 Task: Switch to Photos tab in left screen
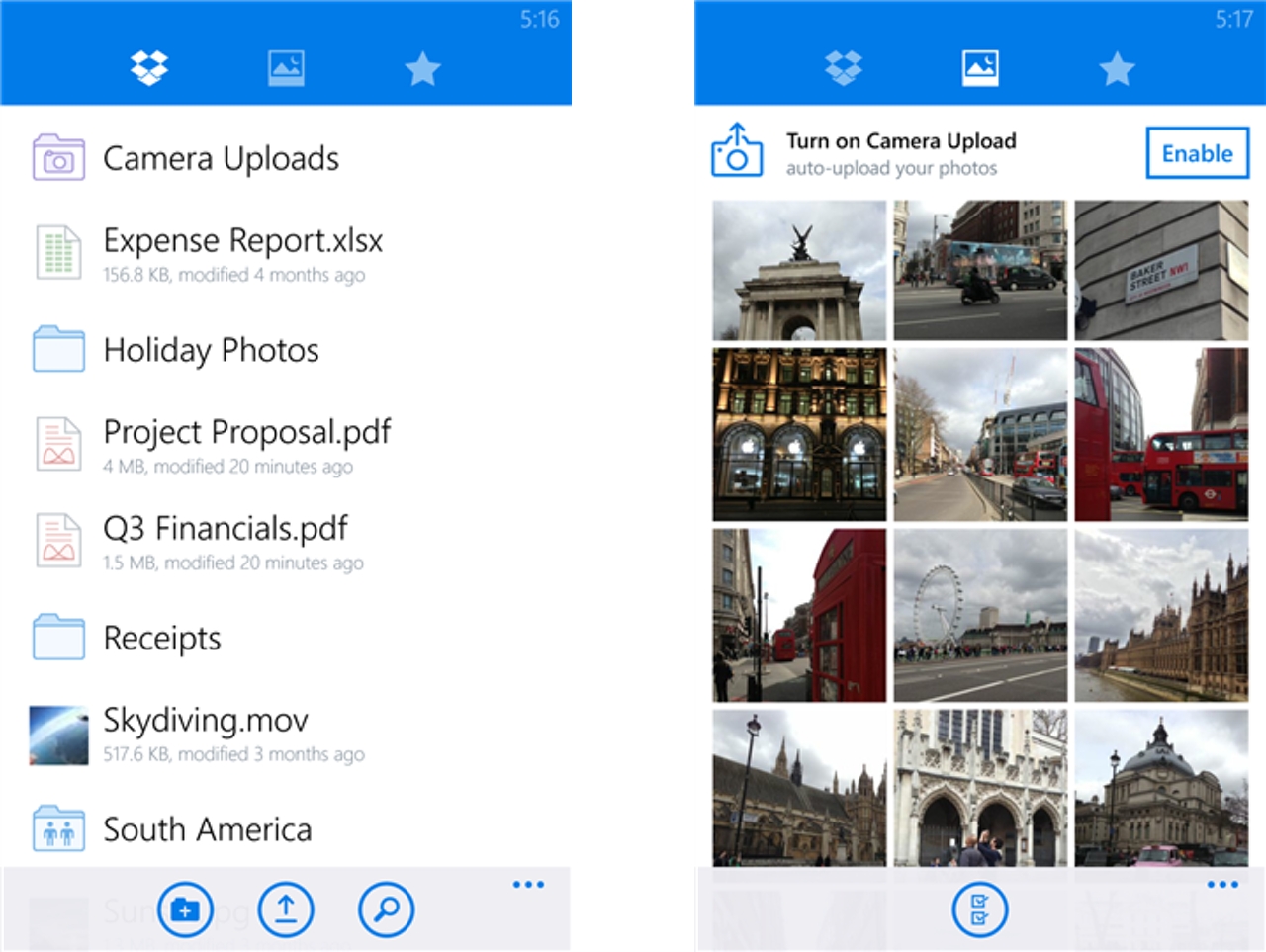[286, 68]
